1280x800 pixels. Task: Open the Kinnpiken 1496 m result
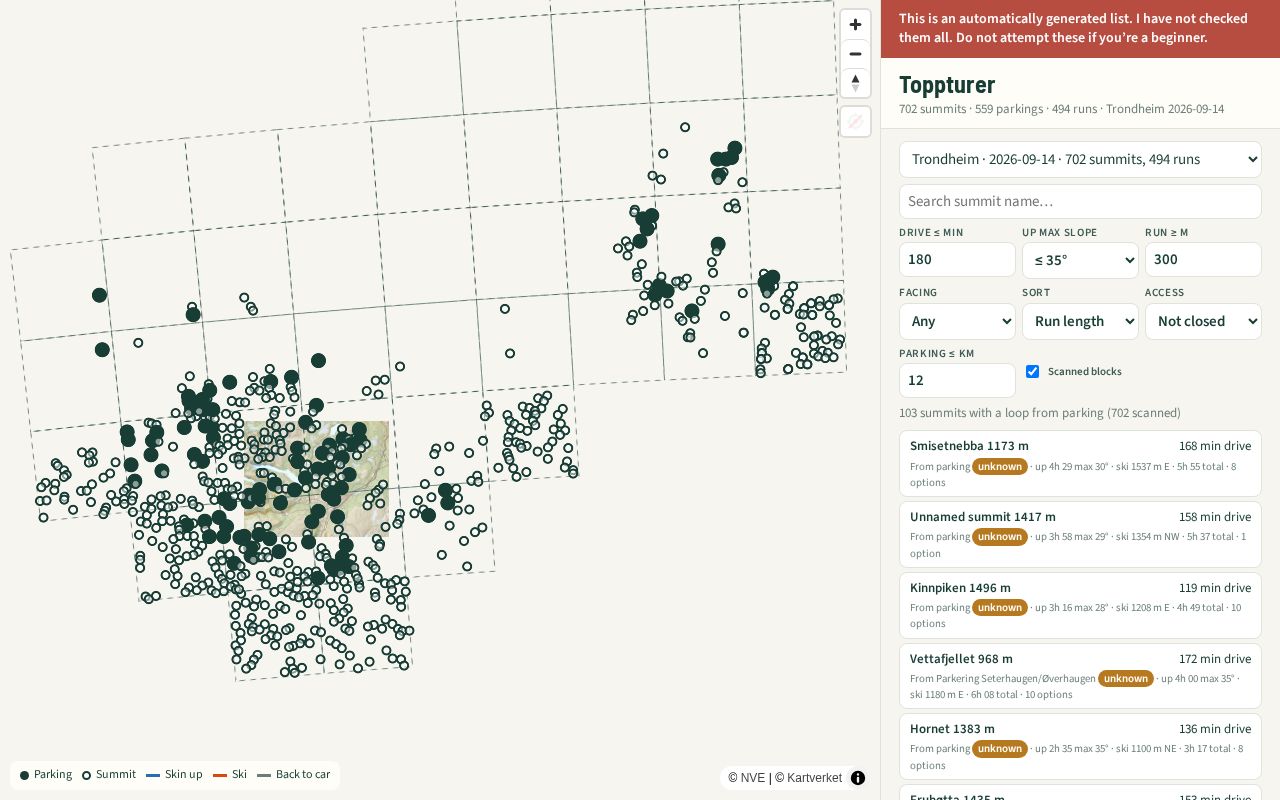[1080, 605]
